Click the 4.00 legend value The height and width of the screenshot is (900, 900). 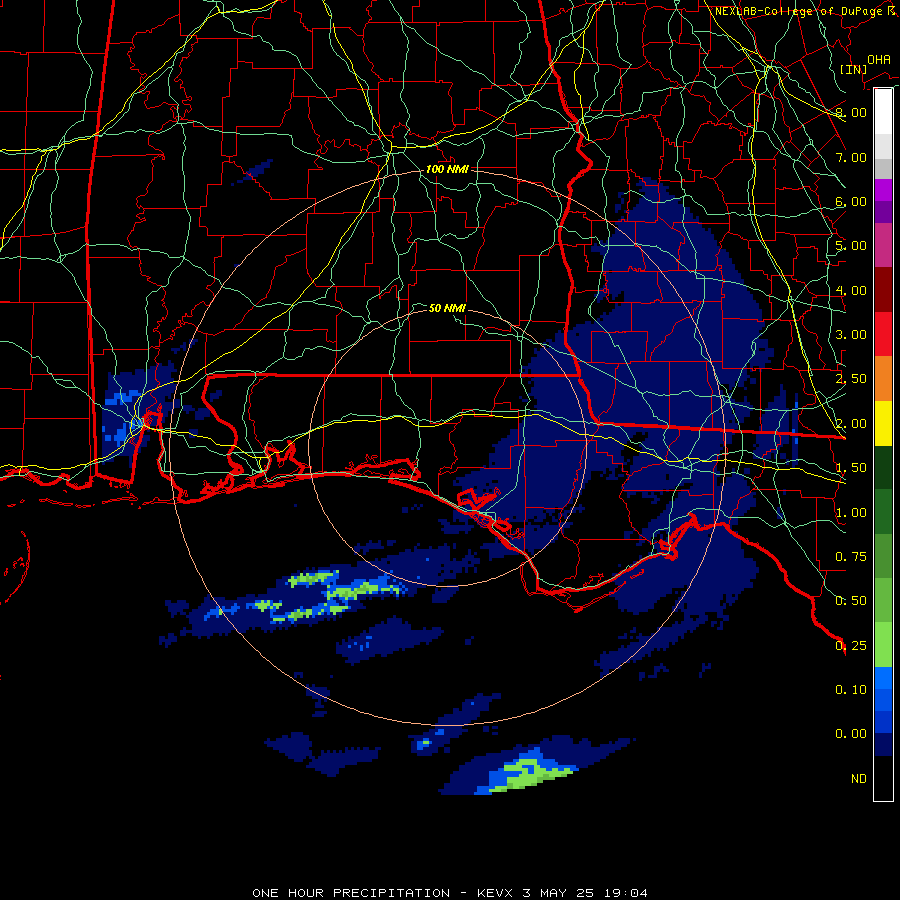(x=851, y=290)
